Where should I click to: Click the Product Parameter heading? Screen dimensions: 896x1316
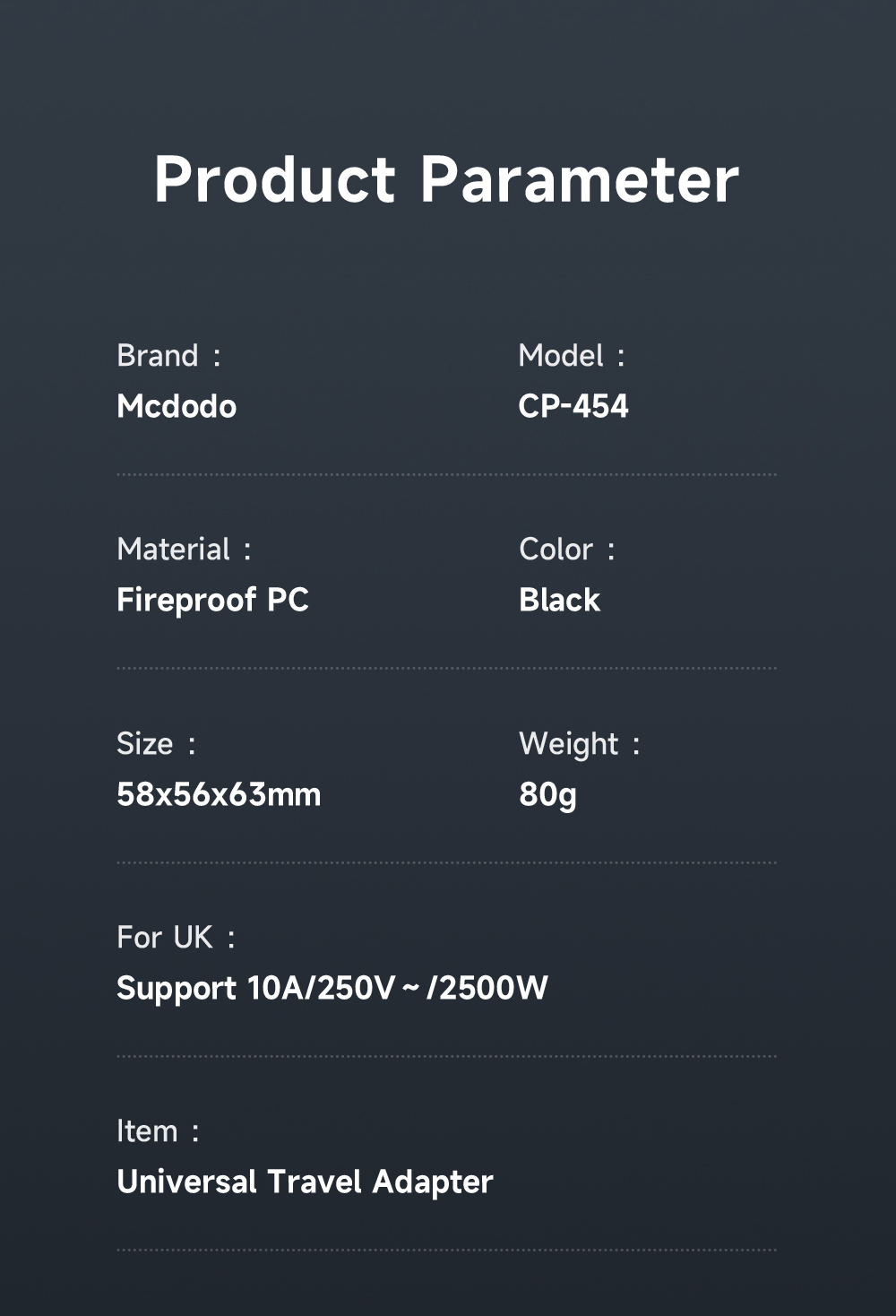pyautogui.click(x=446, y=179)
